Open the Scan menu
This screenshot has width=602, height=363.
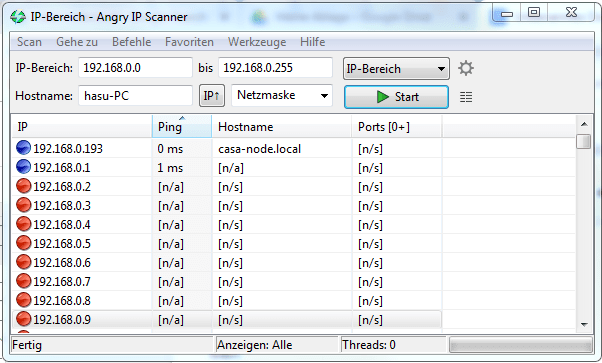[29, 42]
